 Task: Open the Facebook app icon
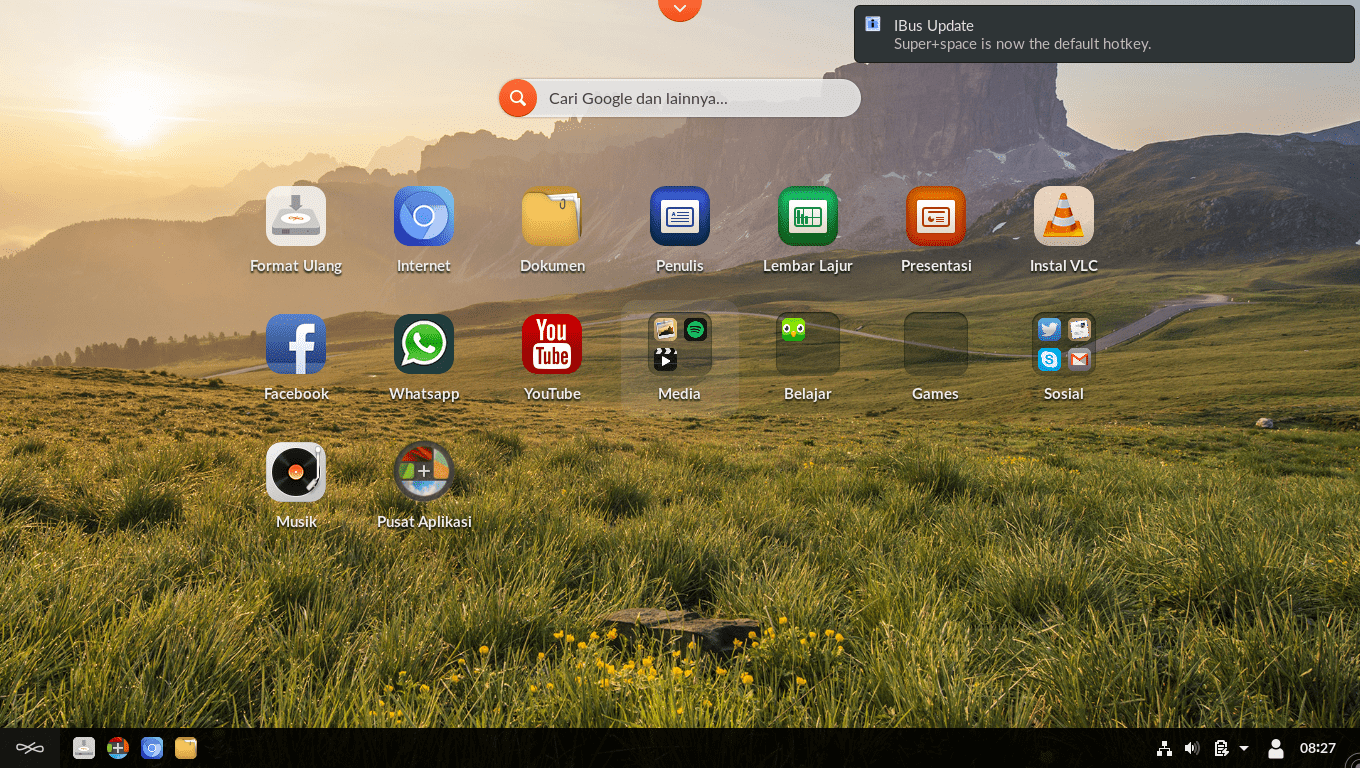pos(296,344)
